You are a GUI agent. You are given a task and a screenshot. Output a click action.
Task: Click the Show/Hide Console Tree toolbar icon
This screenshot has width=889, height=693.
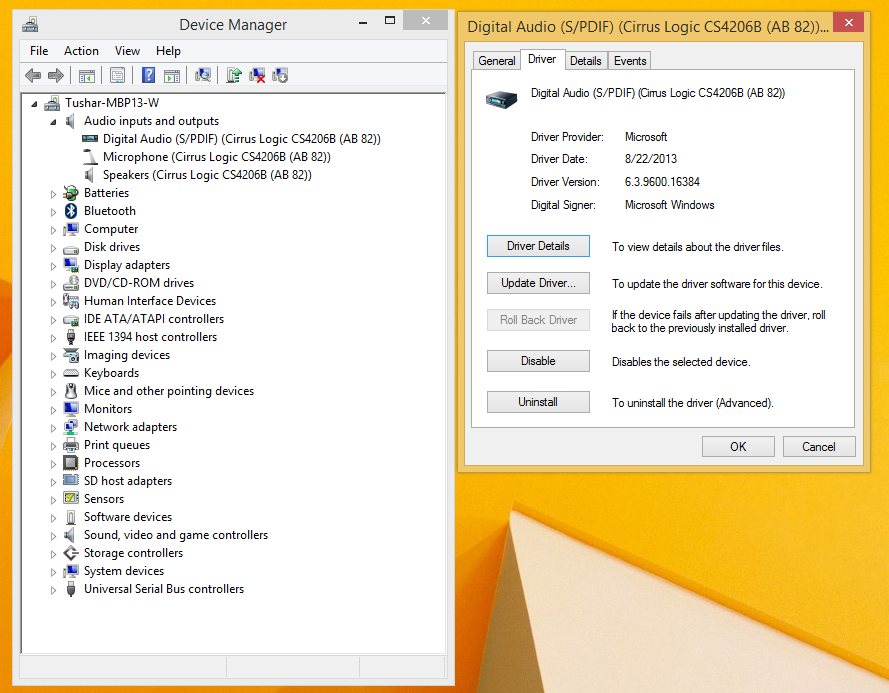pos(87,75)
